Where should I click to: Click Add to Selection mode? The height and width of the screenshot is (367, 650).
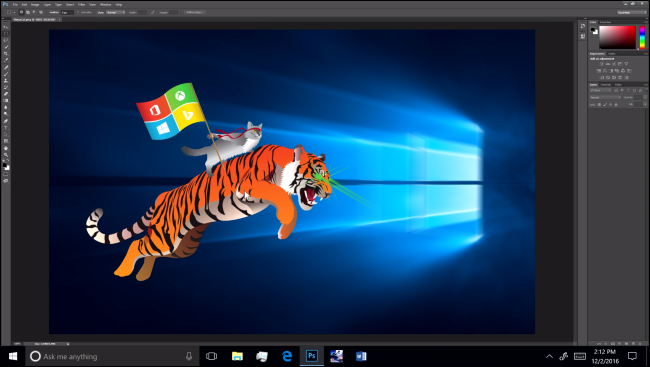pyautogui.click(x=28, y=12)
